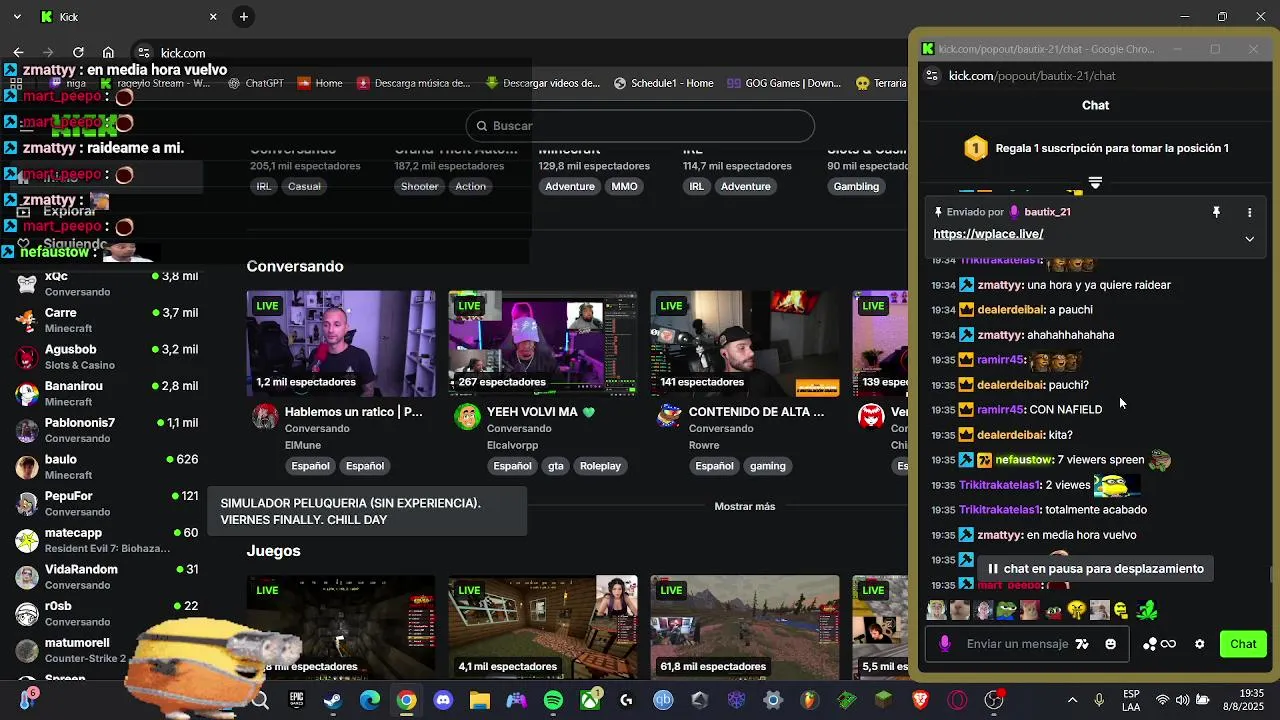Open Rowre CONTENIDO DE ALTA stream thumbnail

(x=745, y=344)
